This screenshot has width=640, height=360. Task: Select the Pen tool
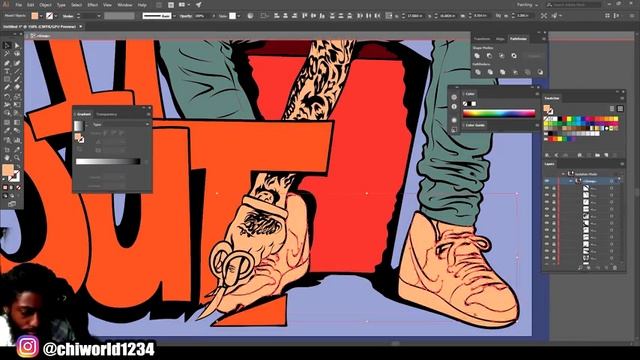click(x=7, y=63)
